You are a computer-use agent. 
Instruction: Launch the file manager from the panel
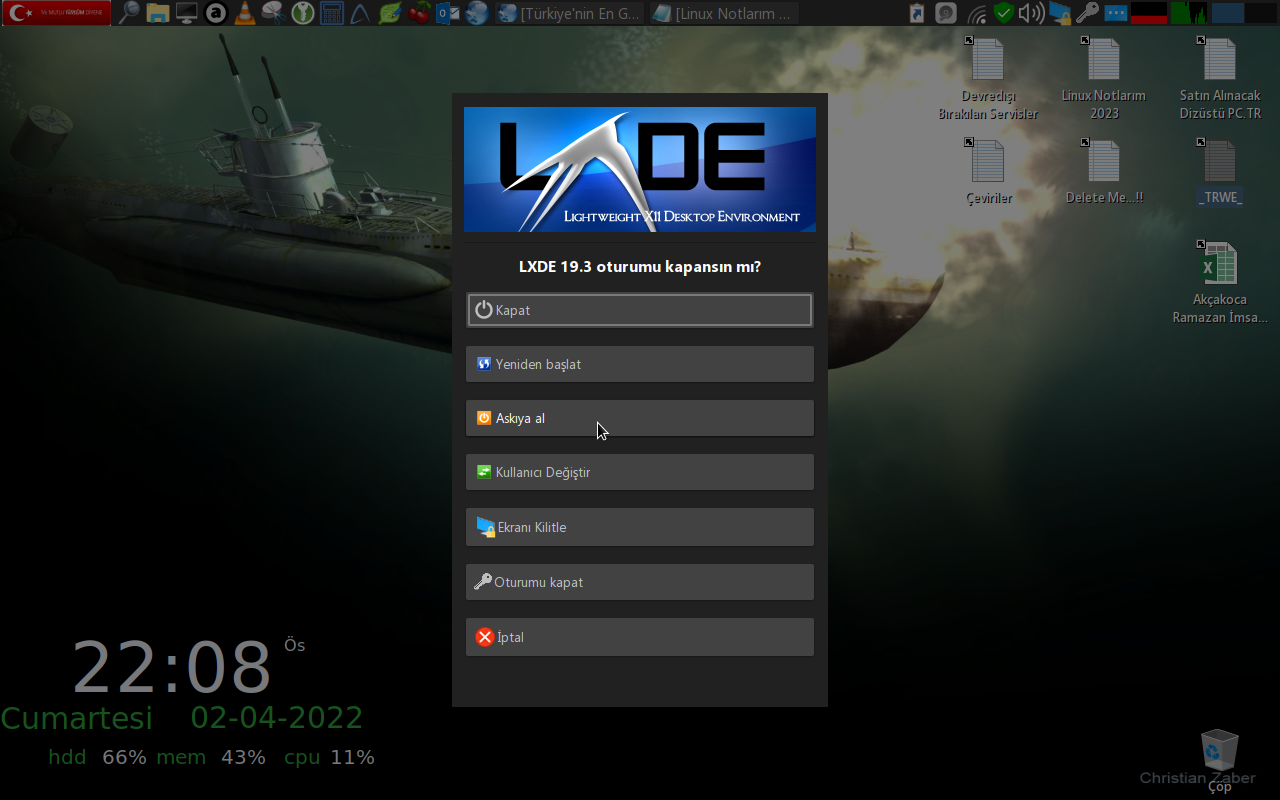click(157, 13)
